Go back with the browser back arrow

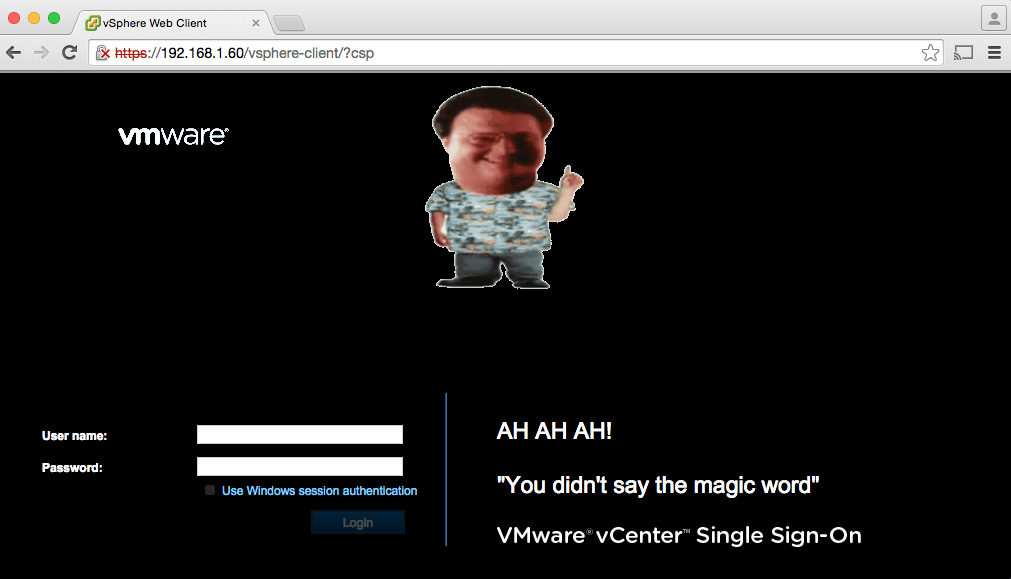click(x=14, y=53)
